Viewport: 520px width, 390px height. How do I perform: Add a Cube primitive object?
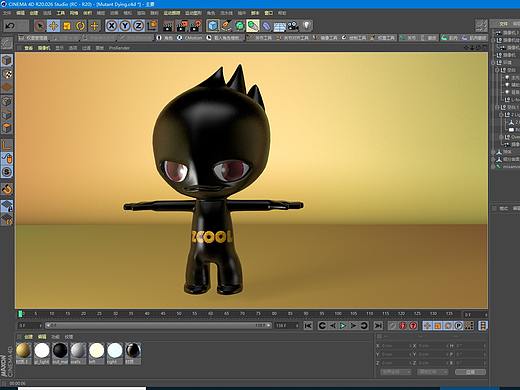(212, 25)
